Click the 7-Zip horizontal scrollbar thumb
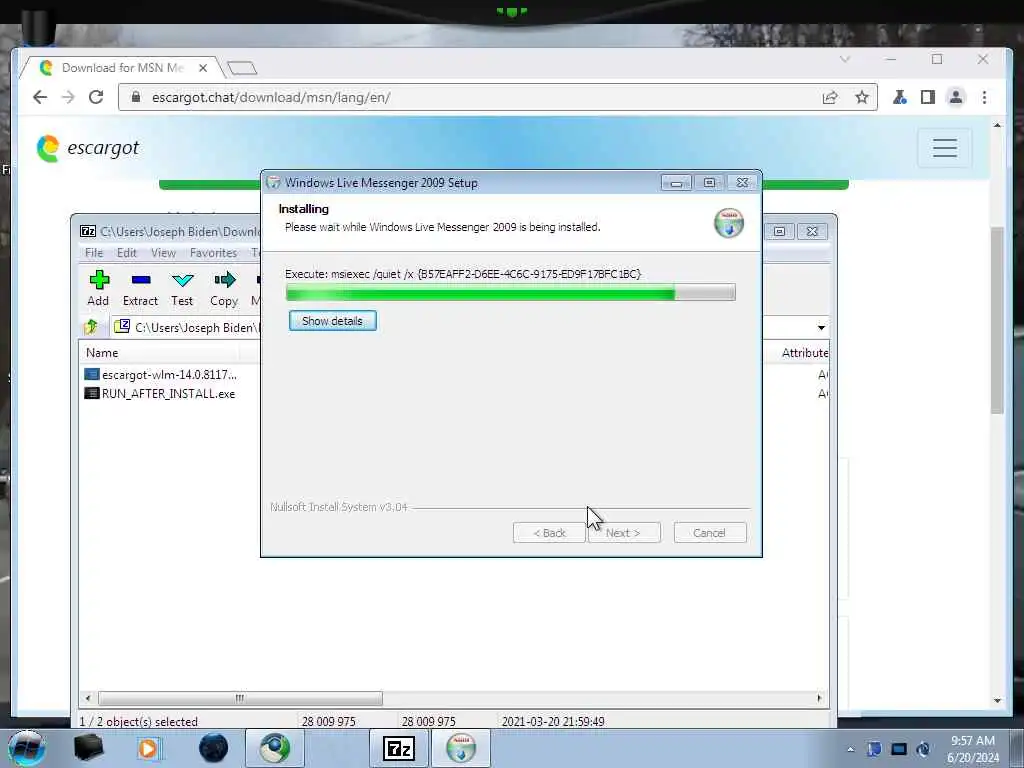1024x768 pixels. (240, 698)
